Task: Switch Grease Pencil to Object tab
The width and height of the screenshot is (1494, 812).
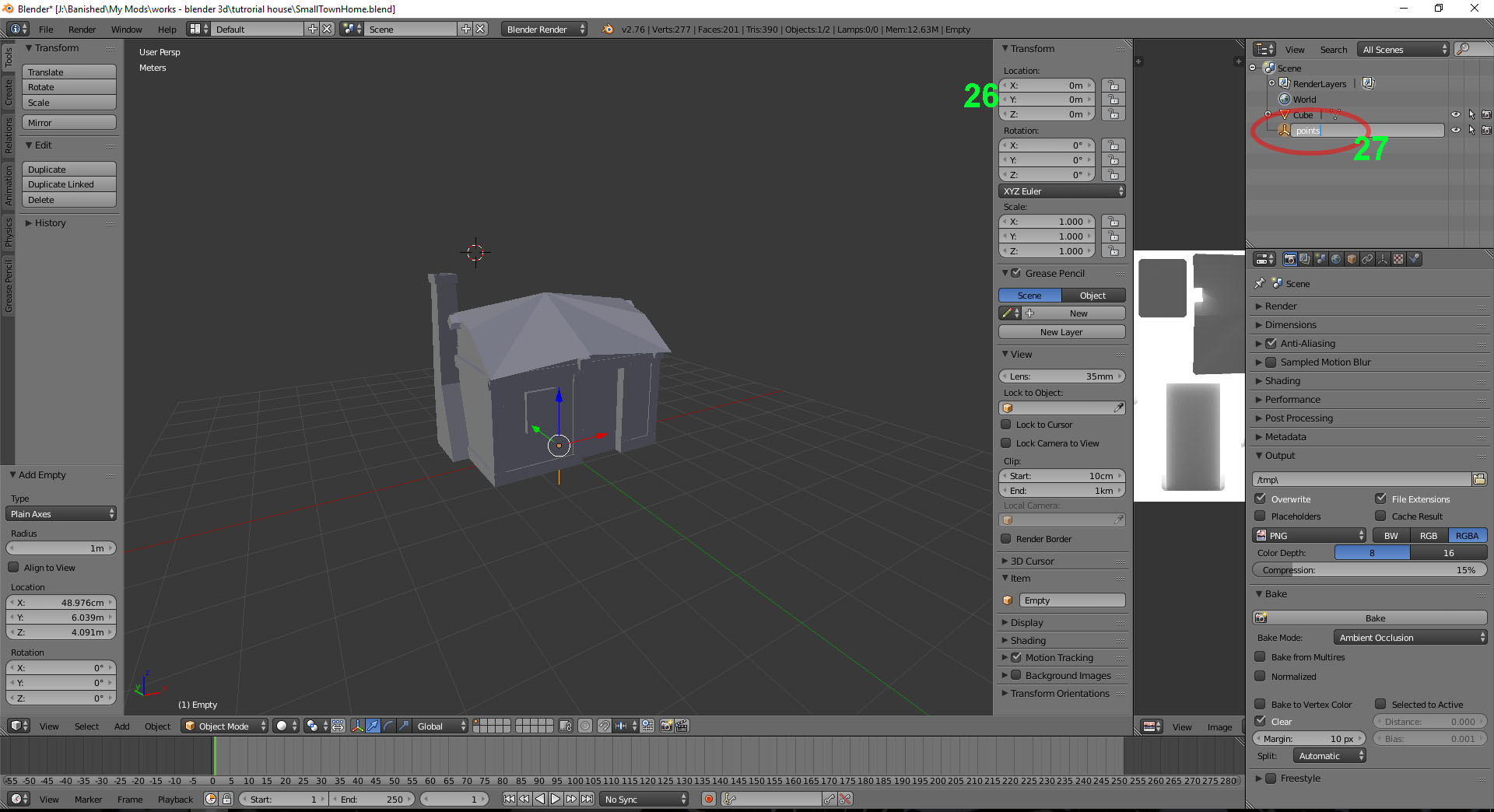Action: (x=1093, y=296)
